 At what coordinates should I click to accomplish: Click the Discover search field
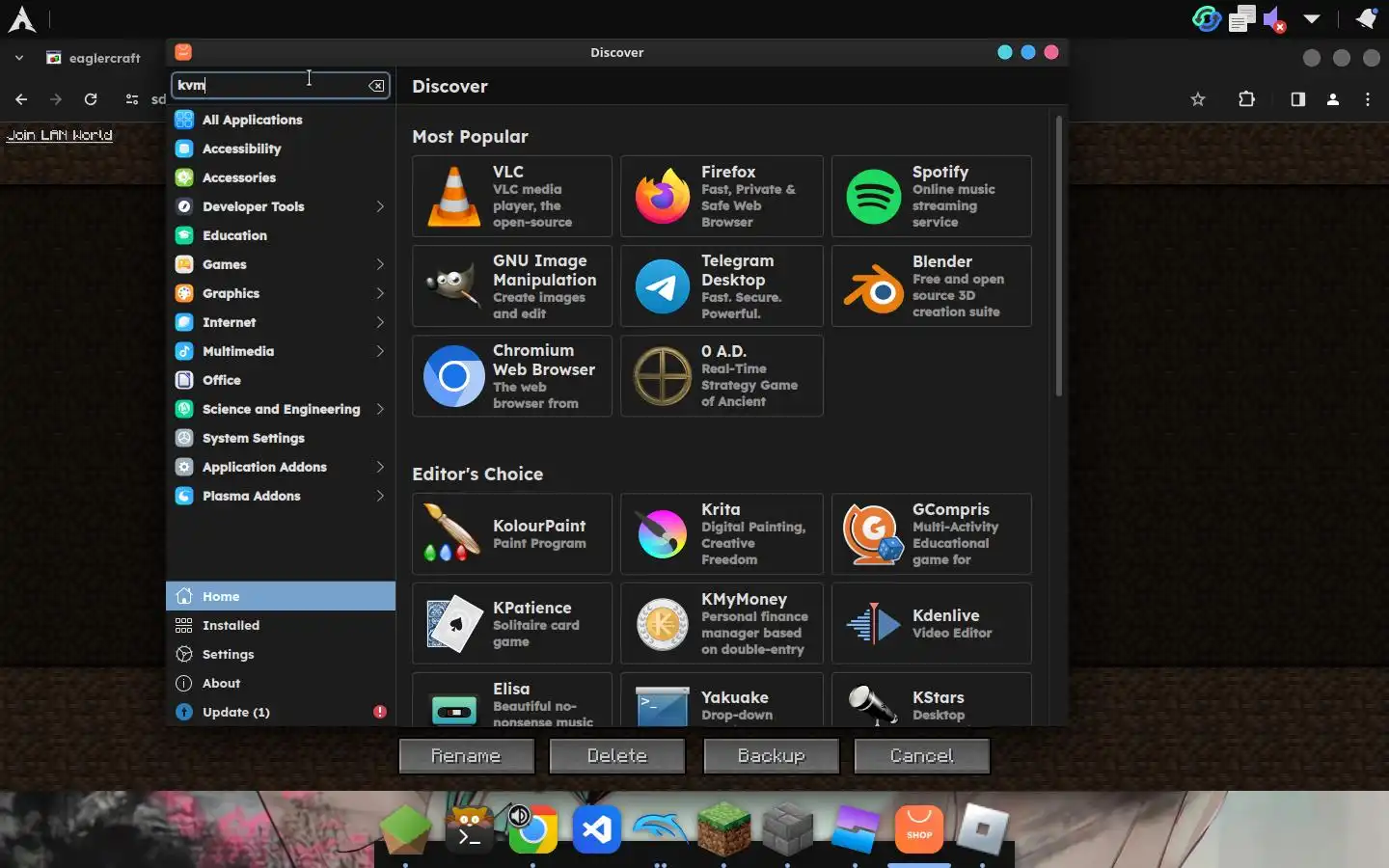coord(281,85)
